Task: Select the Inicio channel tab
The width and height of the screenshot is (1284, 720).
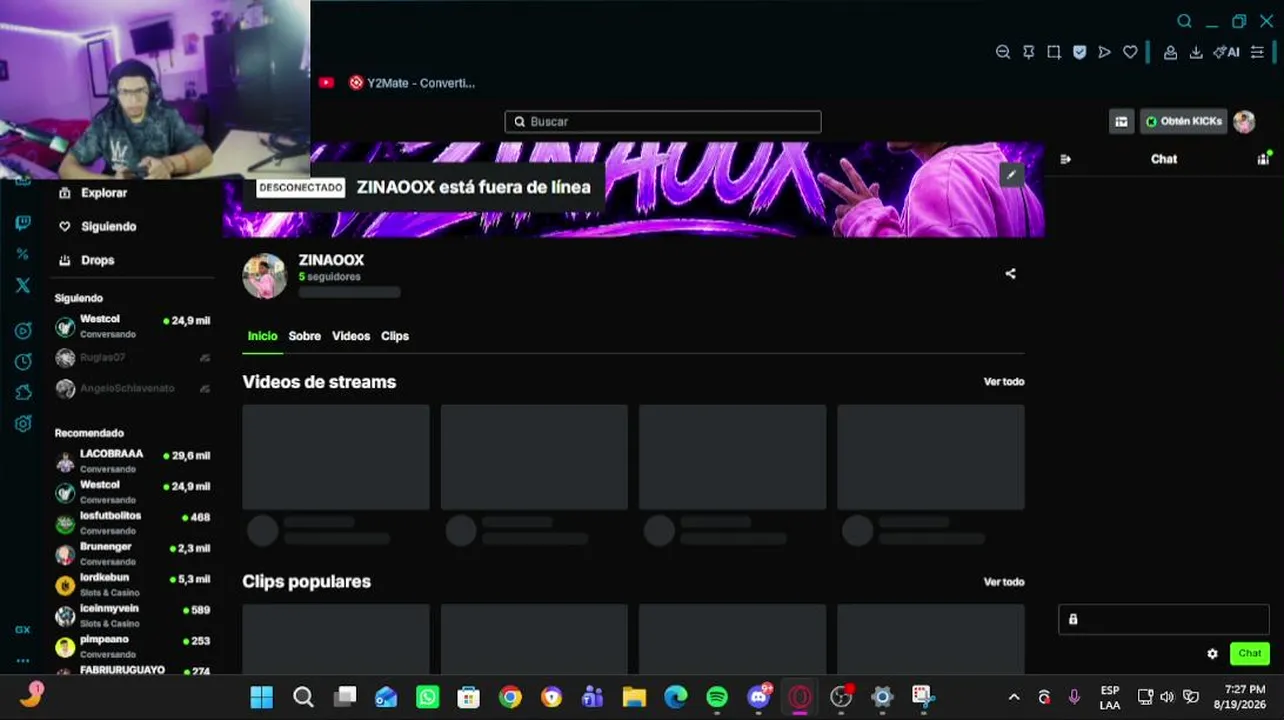Action: click(262, 336)
